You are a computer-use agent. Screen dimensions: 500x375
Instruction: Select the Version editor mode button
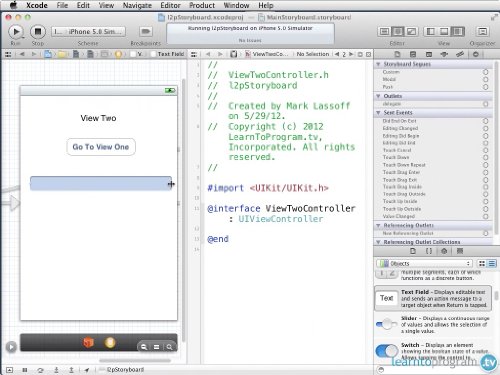pyautogui.click(x=411, y=32)
